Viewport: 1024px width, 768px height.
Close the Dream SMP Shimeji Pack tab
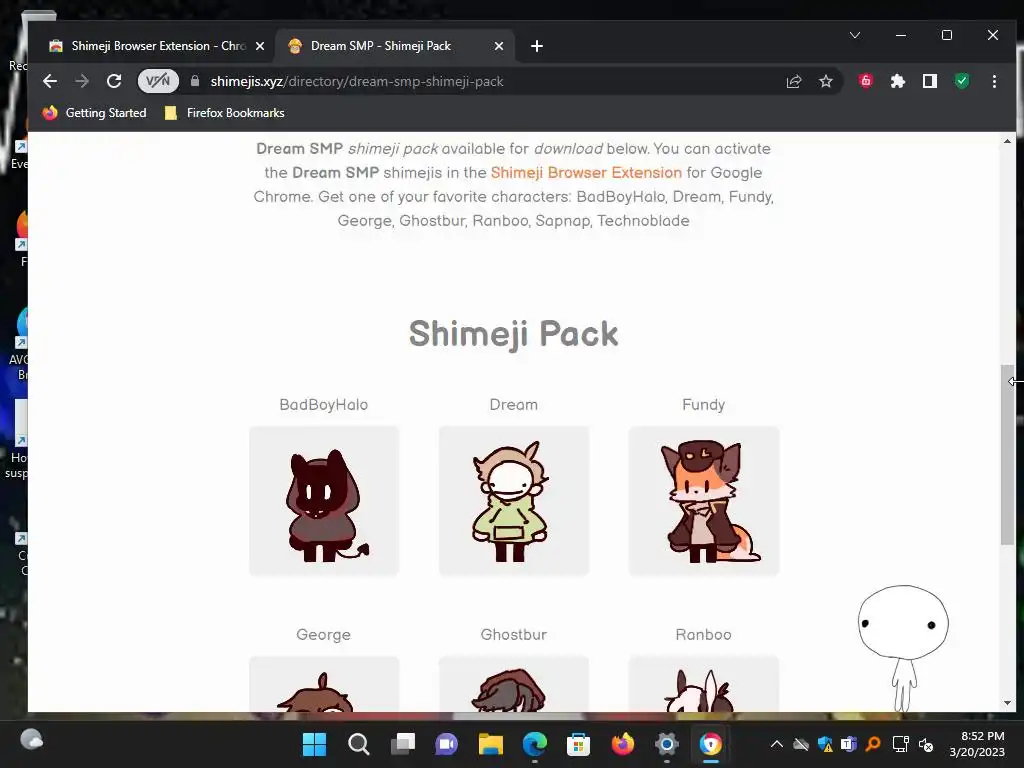tap(499, 46)
